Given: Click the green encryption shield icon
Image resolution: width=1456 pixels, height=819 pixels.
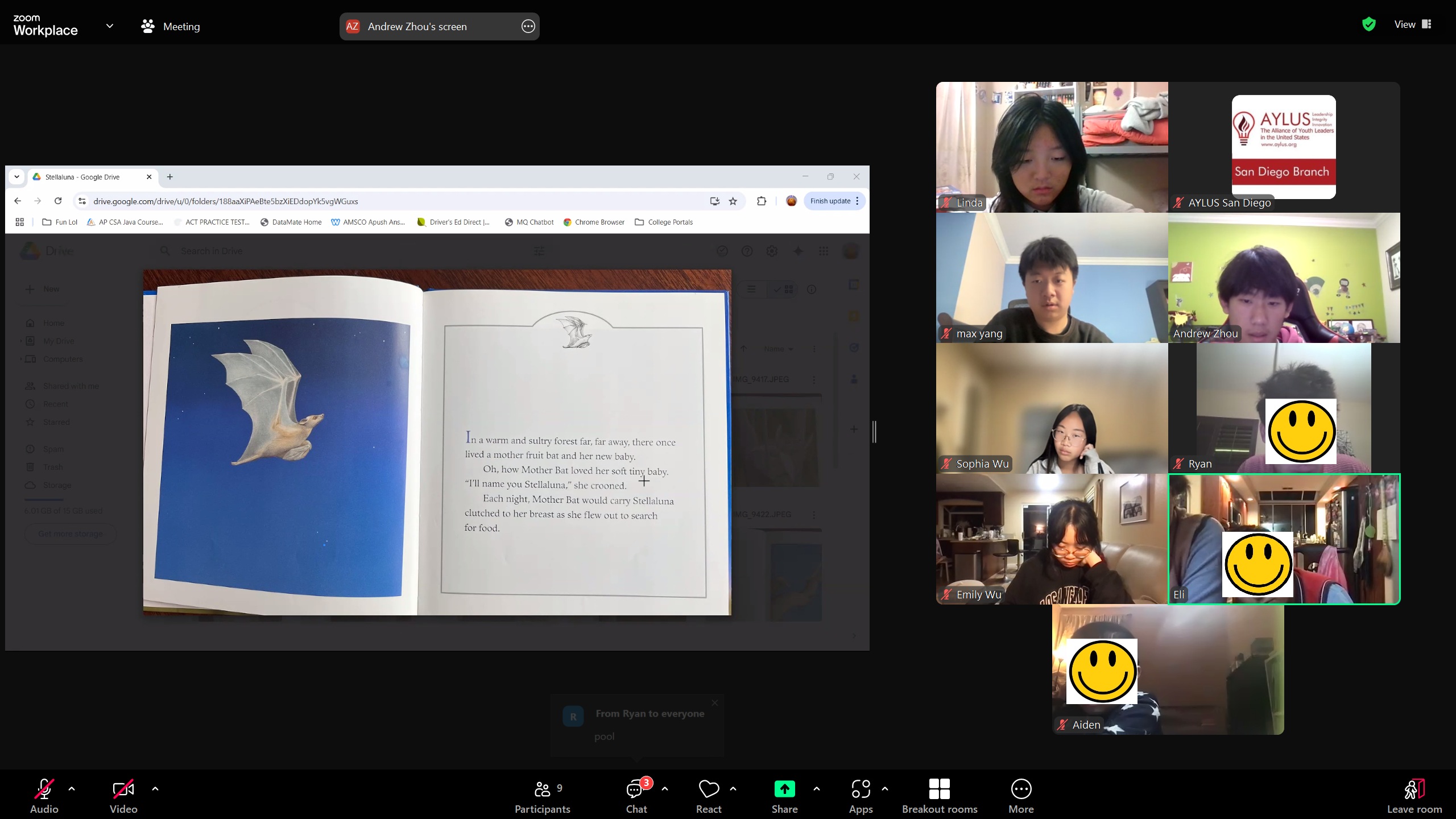Looking at the screenshot, I should (x=1369, y=24).
